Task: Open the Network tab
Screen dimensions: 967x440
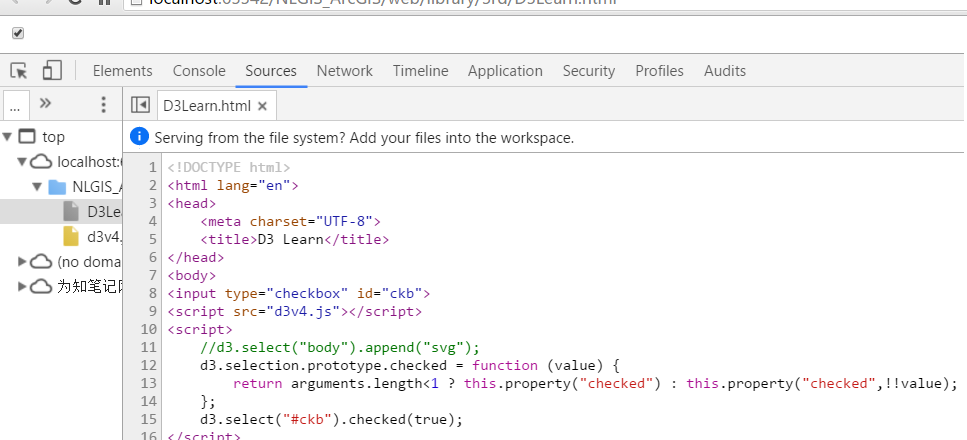Action: (x=345, y=71)
